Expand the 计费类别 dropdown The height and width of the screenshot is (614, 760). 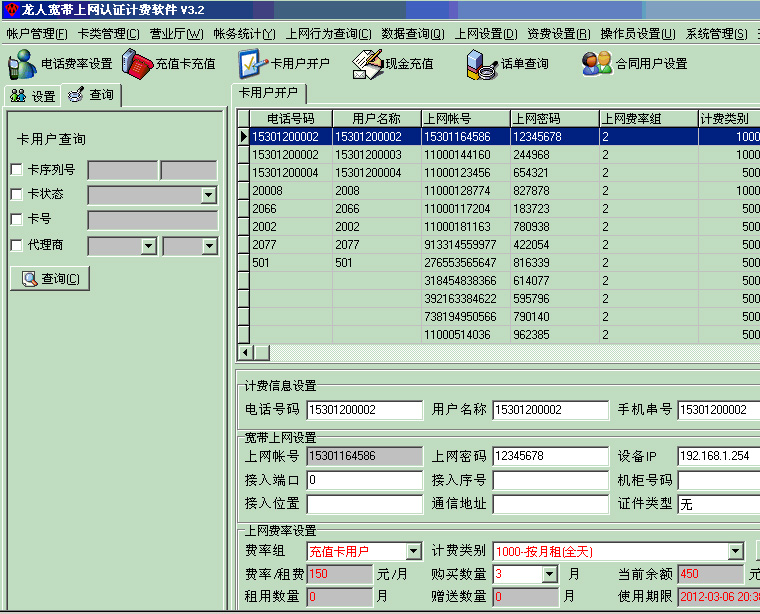coord(735,551)
